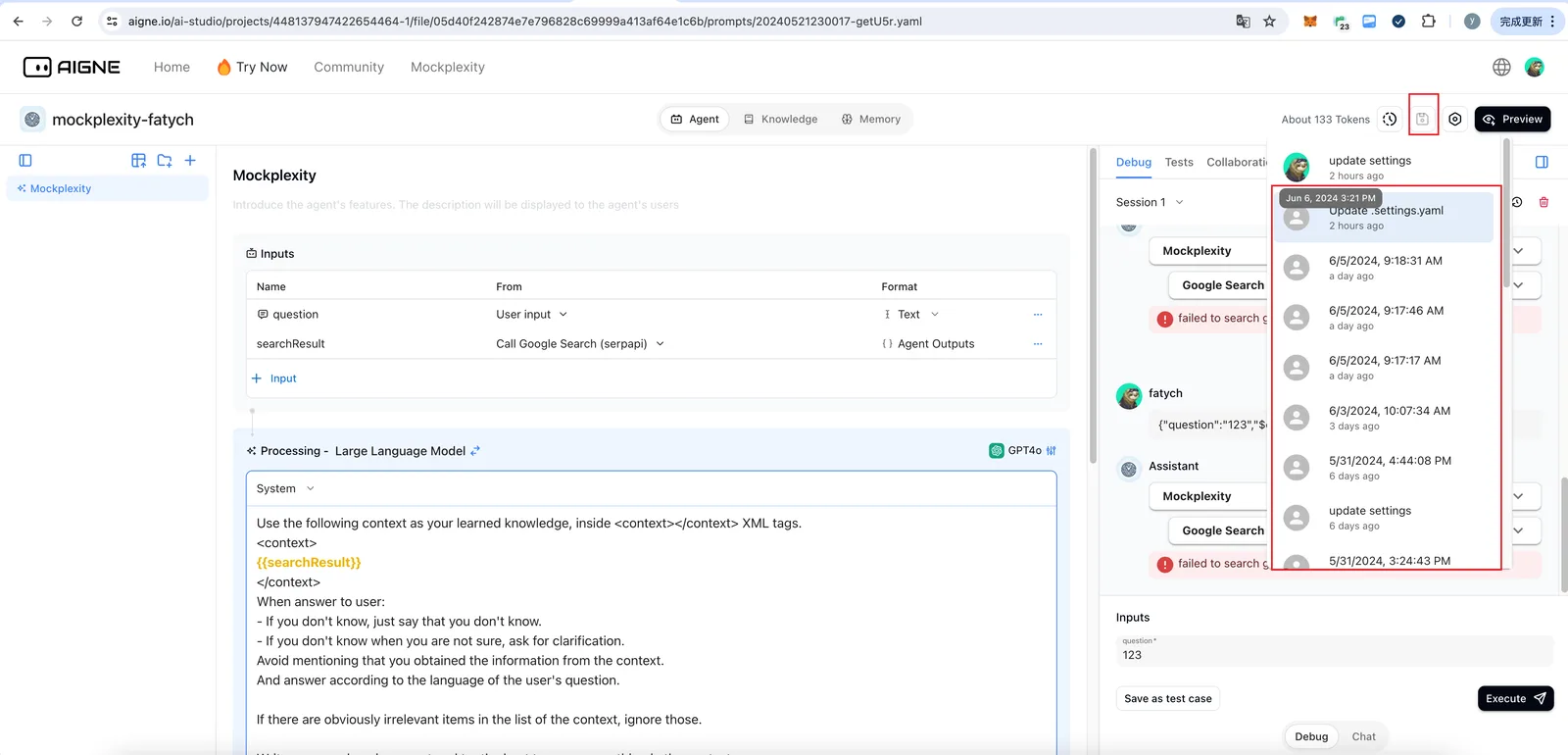Create a new folder in file sidebar

click(165, 160)
